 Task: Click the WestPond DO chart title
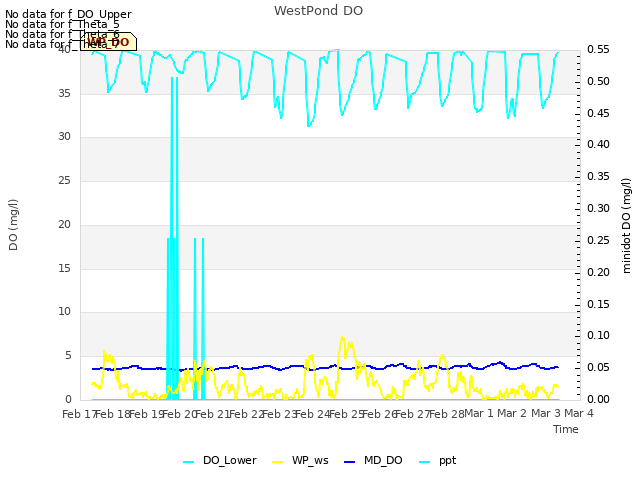[318, 11]
